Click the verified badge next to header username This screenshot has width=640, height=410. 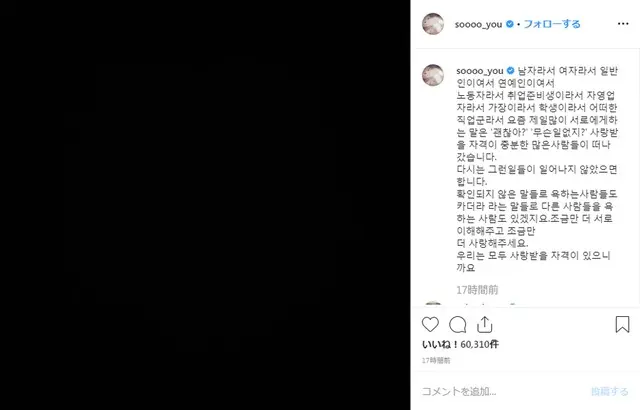(509, 24)
